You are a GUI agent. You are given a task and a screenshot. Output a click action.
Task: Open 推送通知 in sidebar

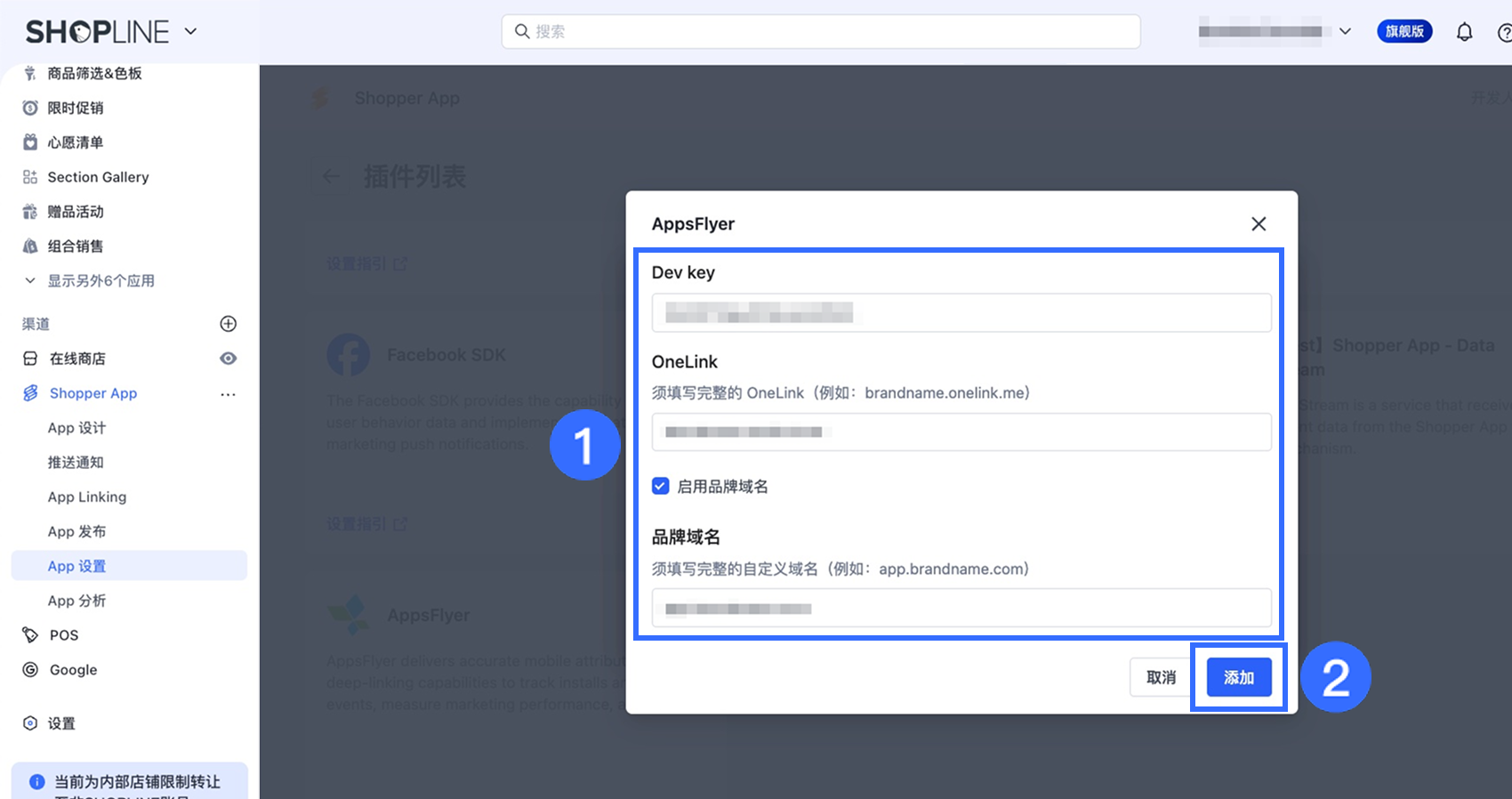click(76, 463)
